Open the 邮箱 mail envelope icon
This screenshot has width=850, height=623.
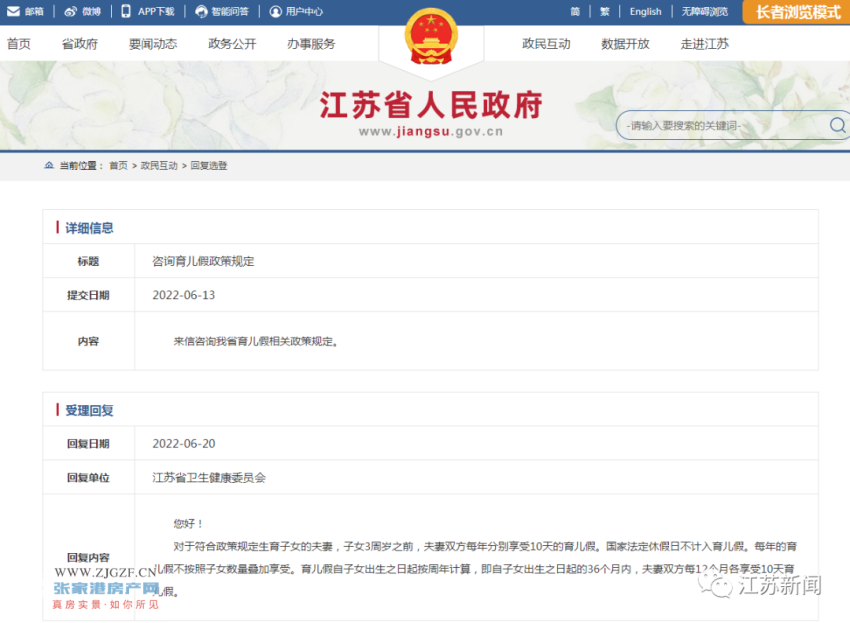14,11
